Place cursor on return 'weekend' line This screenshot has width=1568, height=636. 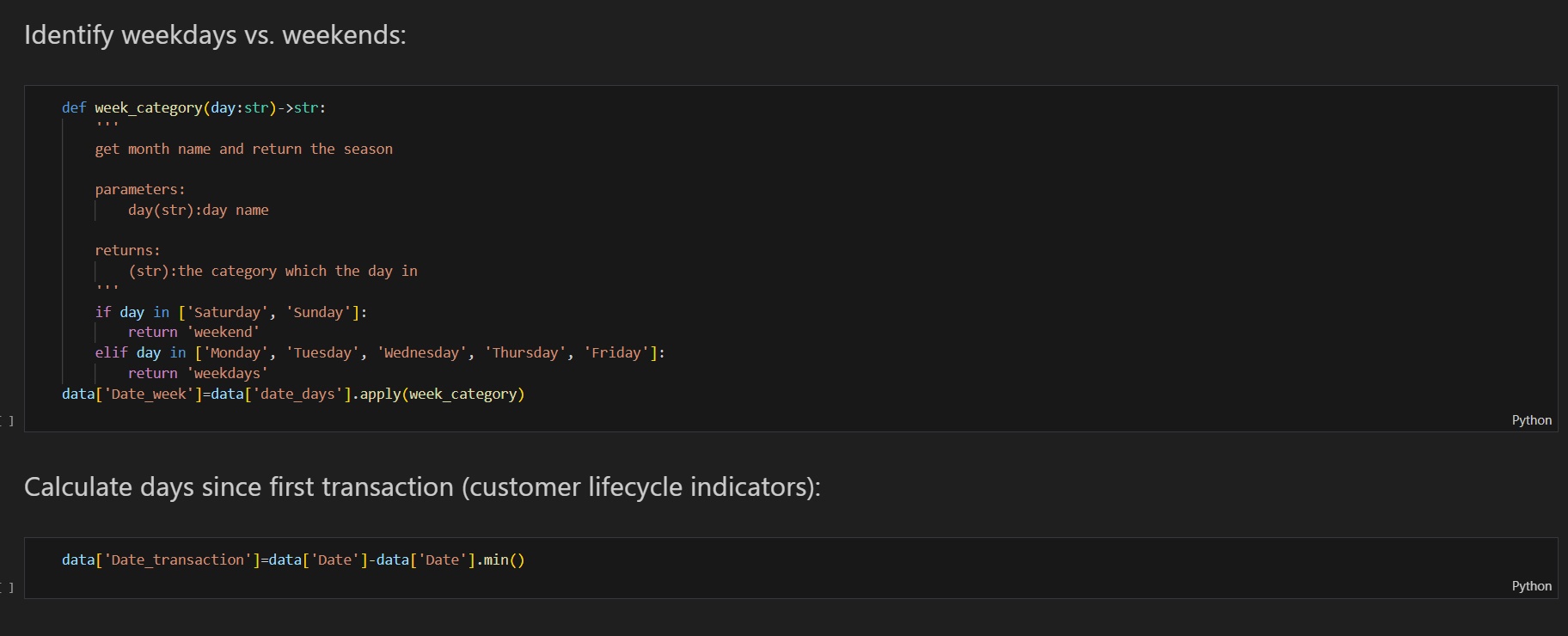(x=193, y=333)
